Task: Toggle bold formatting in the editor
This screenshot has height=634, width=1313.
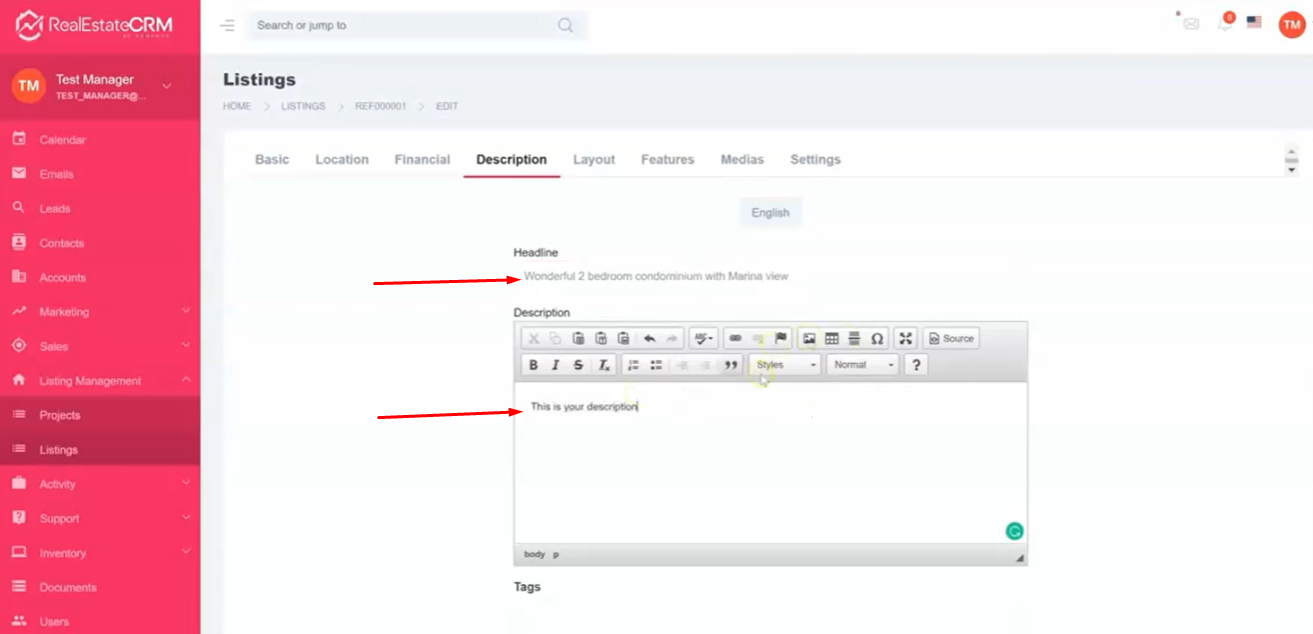Action: click(534, 365)
